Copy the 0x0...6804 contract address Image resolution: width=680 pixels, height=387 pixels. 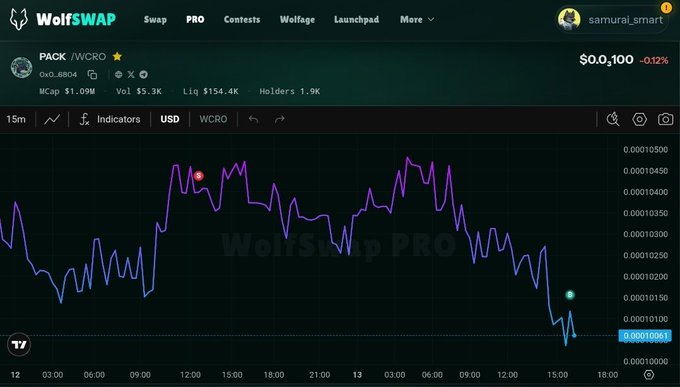(92, 75)
